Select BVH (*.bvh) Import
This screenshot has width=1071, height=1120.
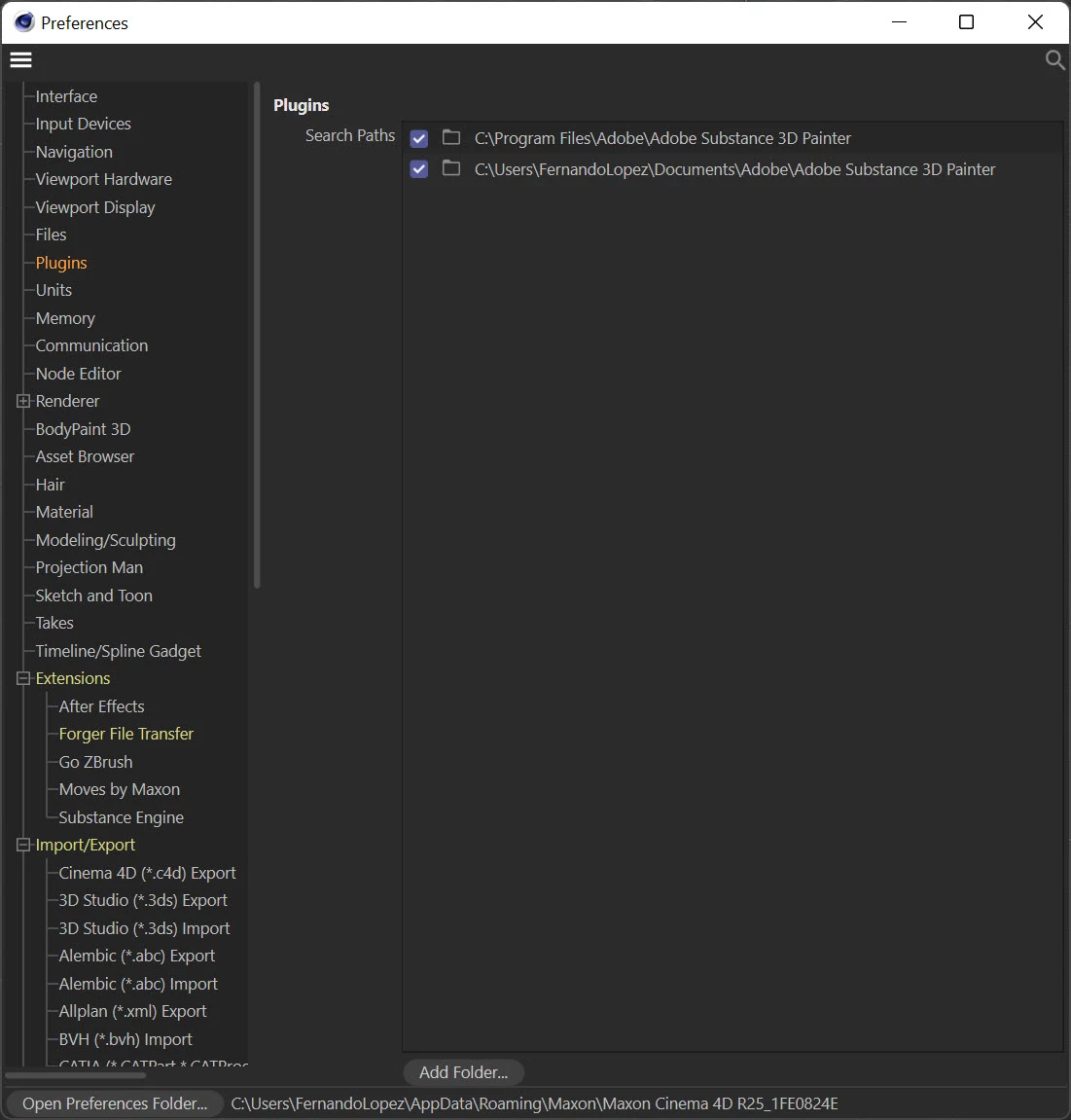click(x=125, y=1039)
